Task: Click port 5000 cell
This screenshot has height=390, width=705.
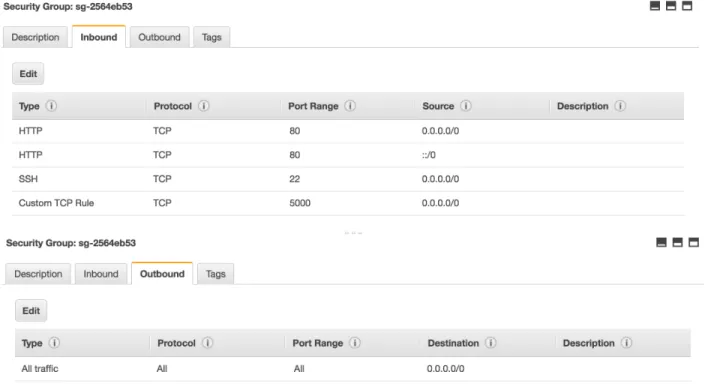Action: (x=300, y=203)
